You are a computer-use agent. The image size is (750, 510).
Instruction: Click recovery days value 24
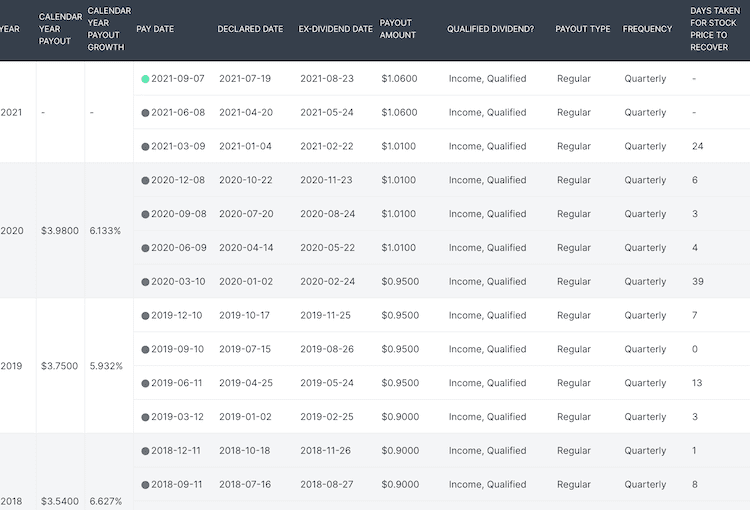point(697,146)
